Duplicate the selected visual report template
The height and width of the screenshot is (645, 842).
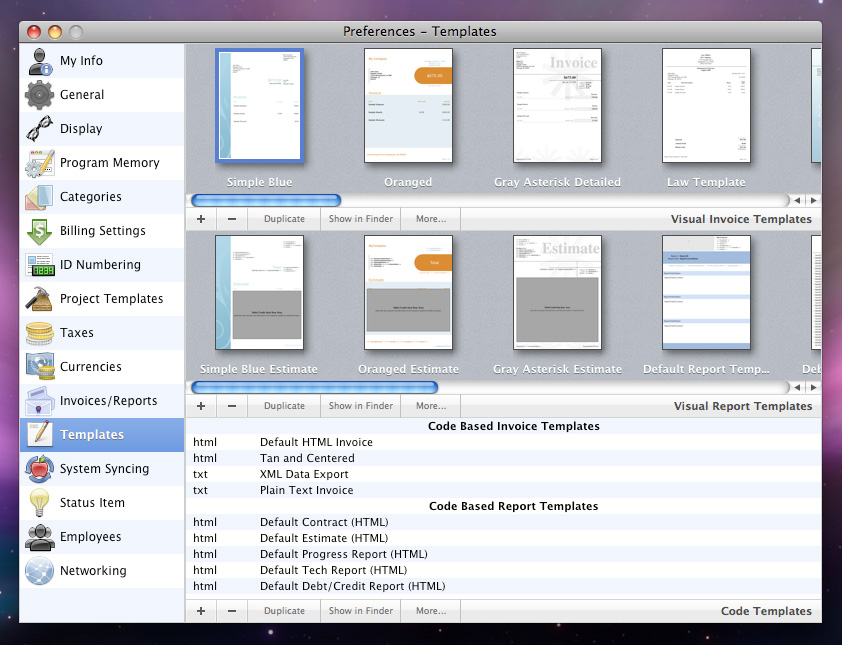(284, 406)
